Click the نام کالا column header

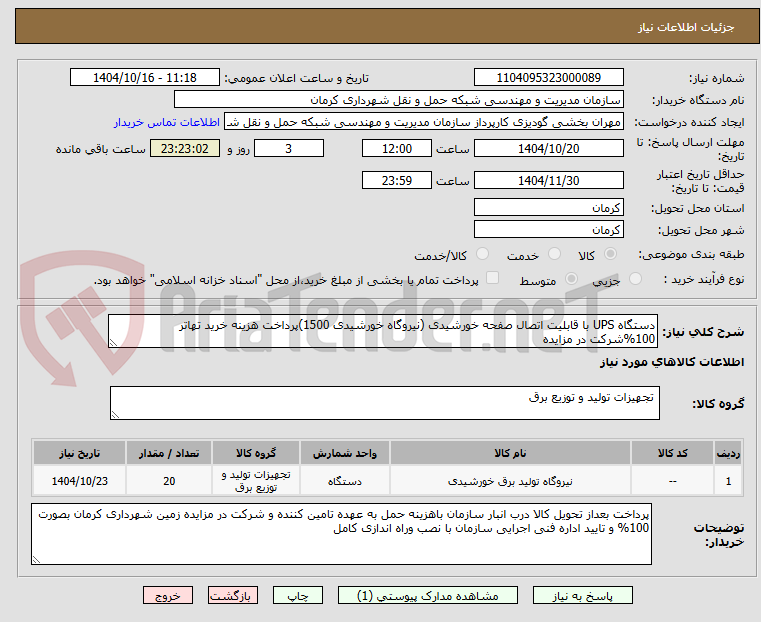tap(510, 453)
